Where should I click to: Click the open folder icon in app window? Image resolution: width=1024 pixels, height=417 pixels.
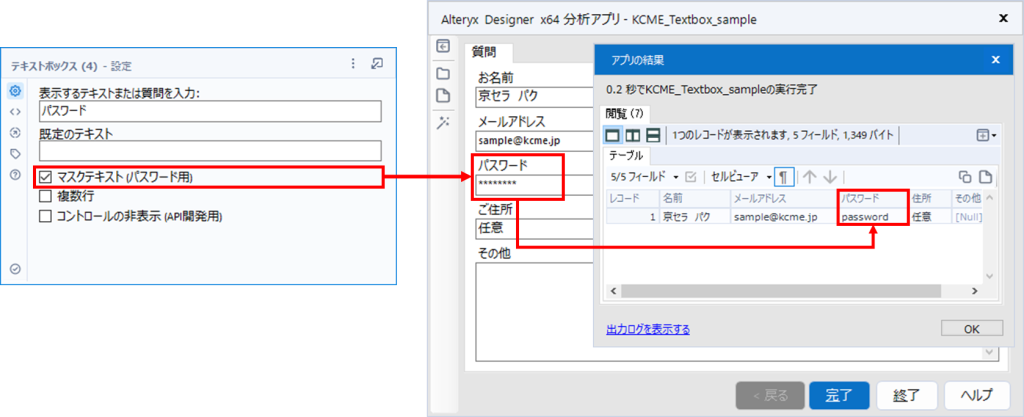point(443,73)
